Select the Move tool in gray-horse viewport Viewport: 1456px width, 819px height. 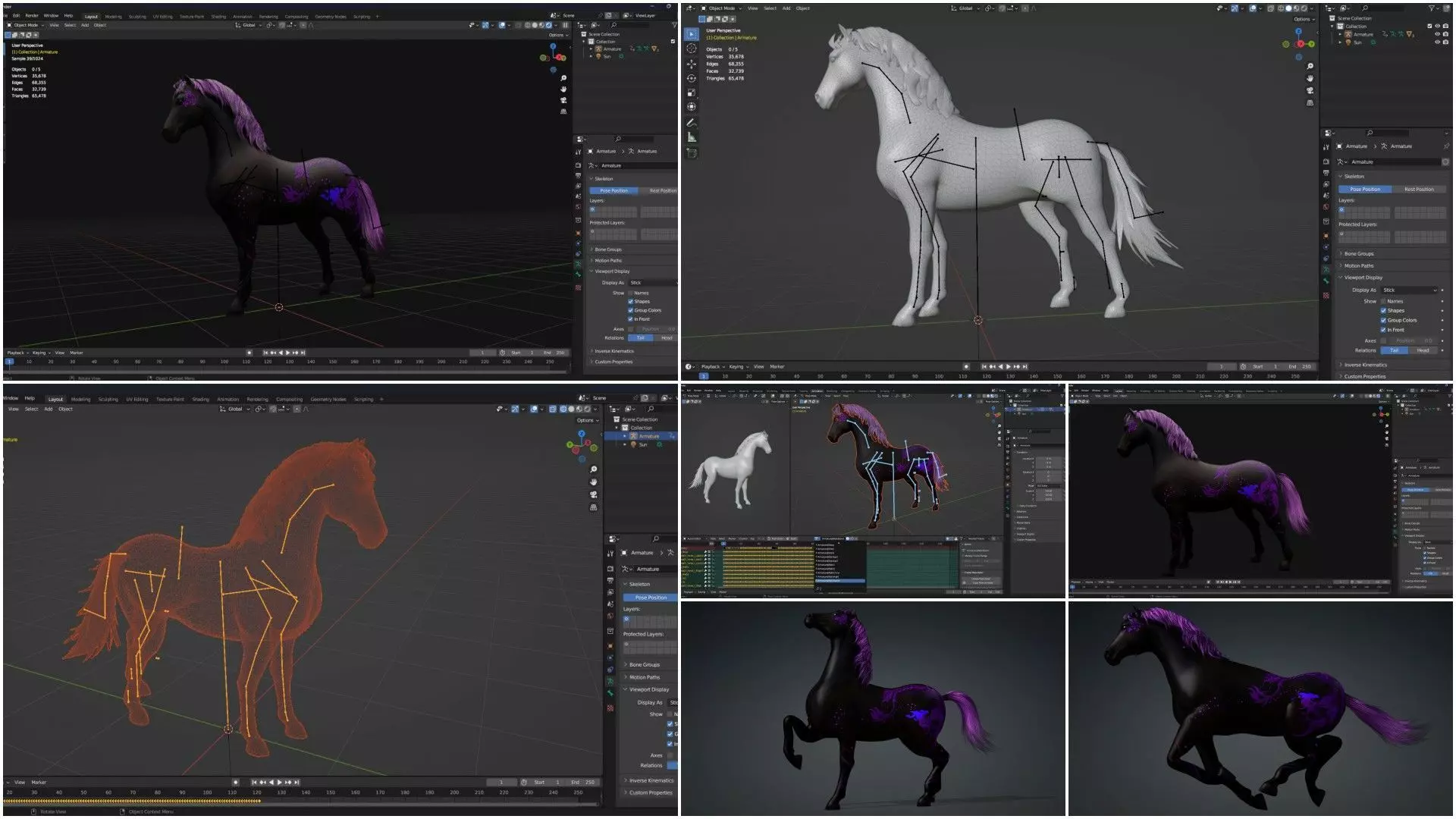[691, 64]
